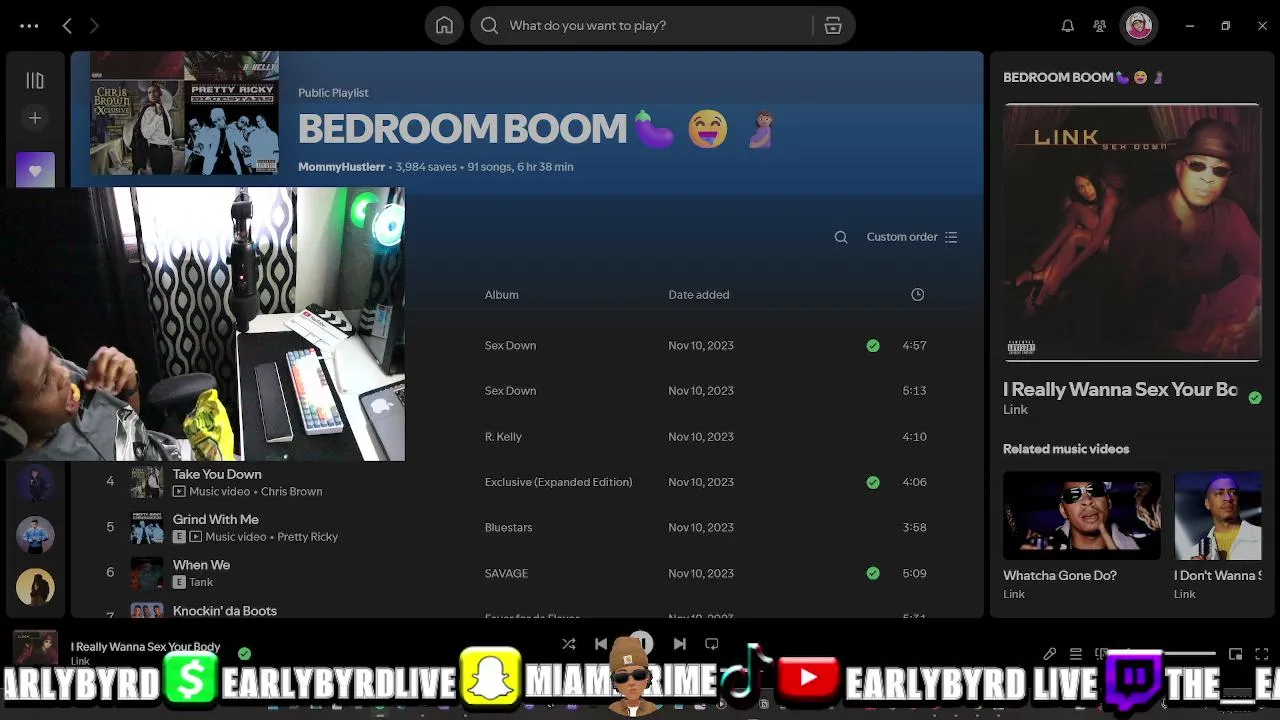Image resolution: width=1280 pixels, height=720 pixels.
Task: Open the mini player icon
Action: [1236, 654]
